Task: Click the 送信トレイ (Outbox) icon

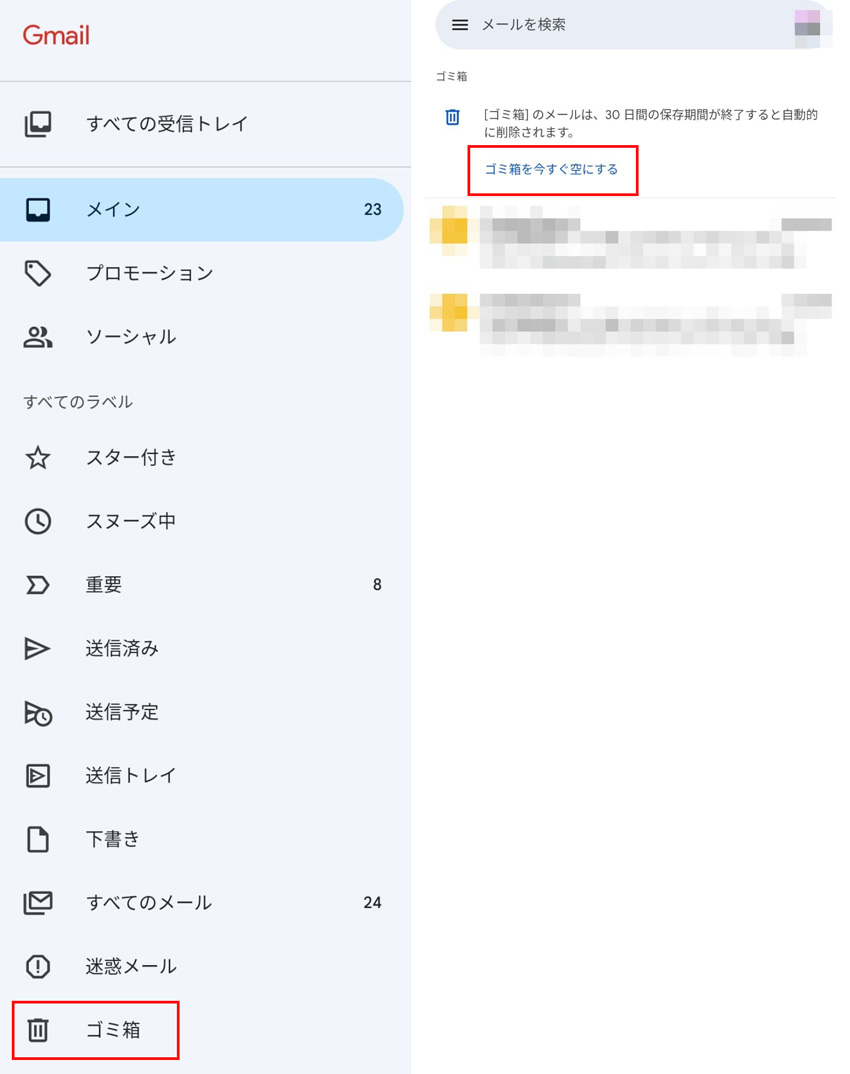Action: pos(38,775)
